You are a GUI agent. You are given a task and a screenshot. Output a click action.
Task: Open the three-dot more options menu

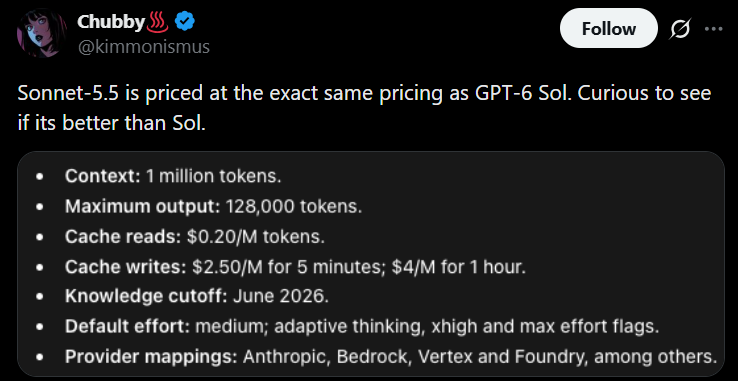click(714, 29)
